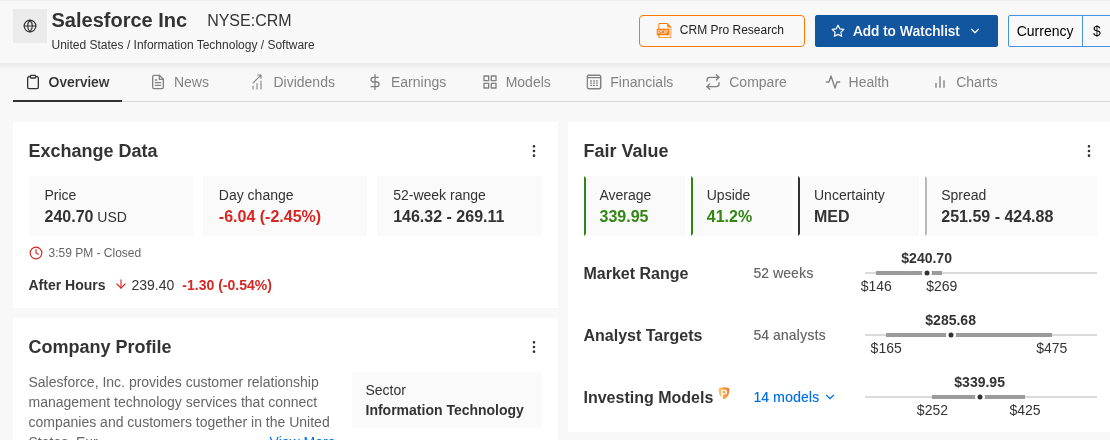Open the Earnings tab
Viewport: 1110px width, 440px height.
click(408, 82)
